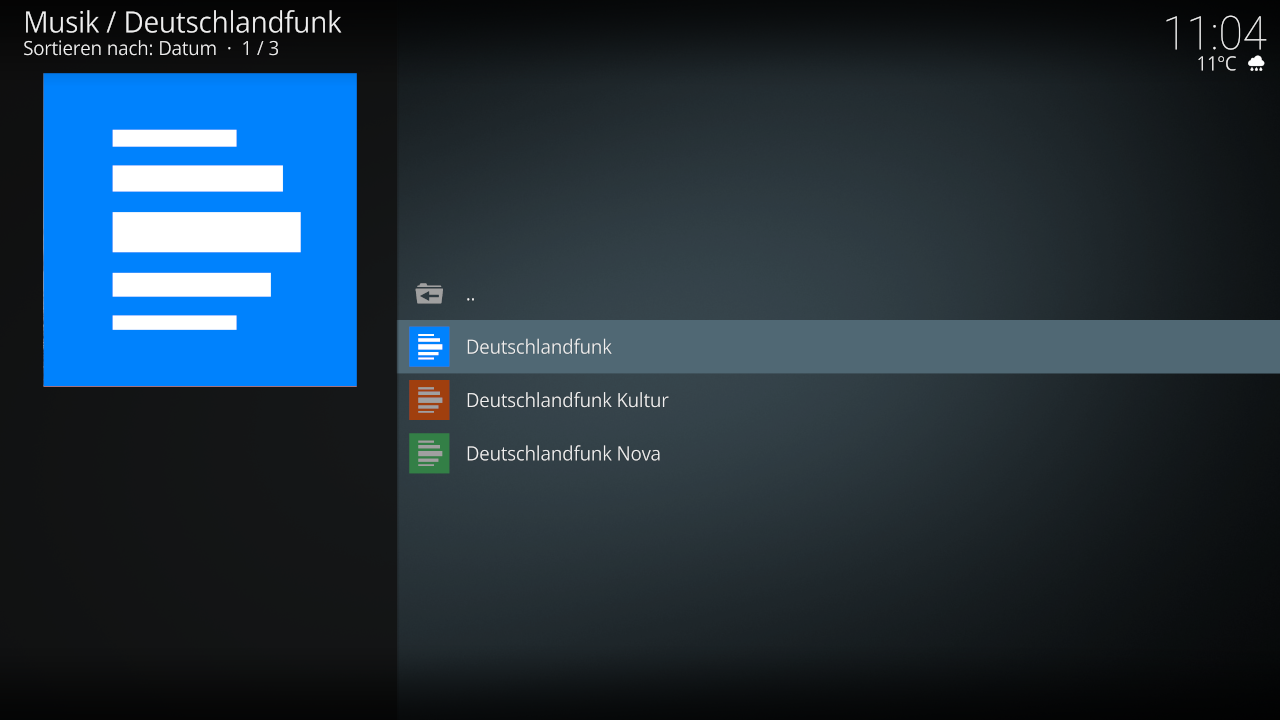Click the 11:04 clock display
The image size is (1280, 720).
pos(1214,32)
